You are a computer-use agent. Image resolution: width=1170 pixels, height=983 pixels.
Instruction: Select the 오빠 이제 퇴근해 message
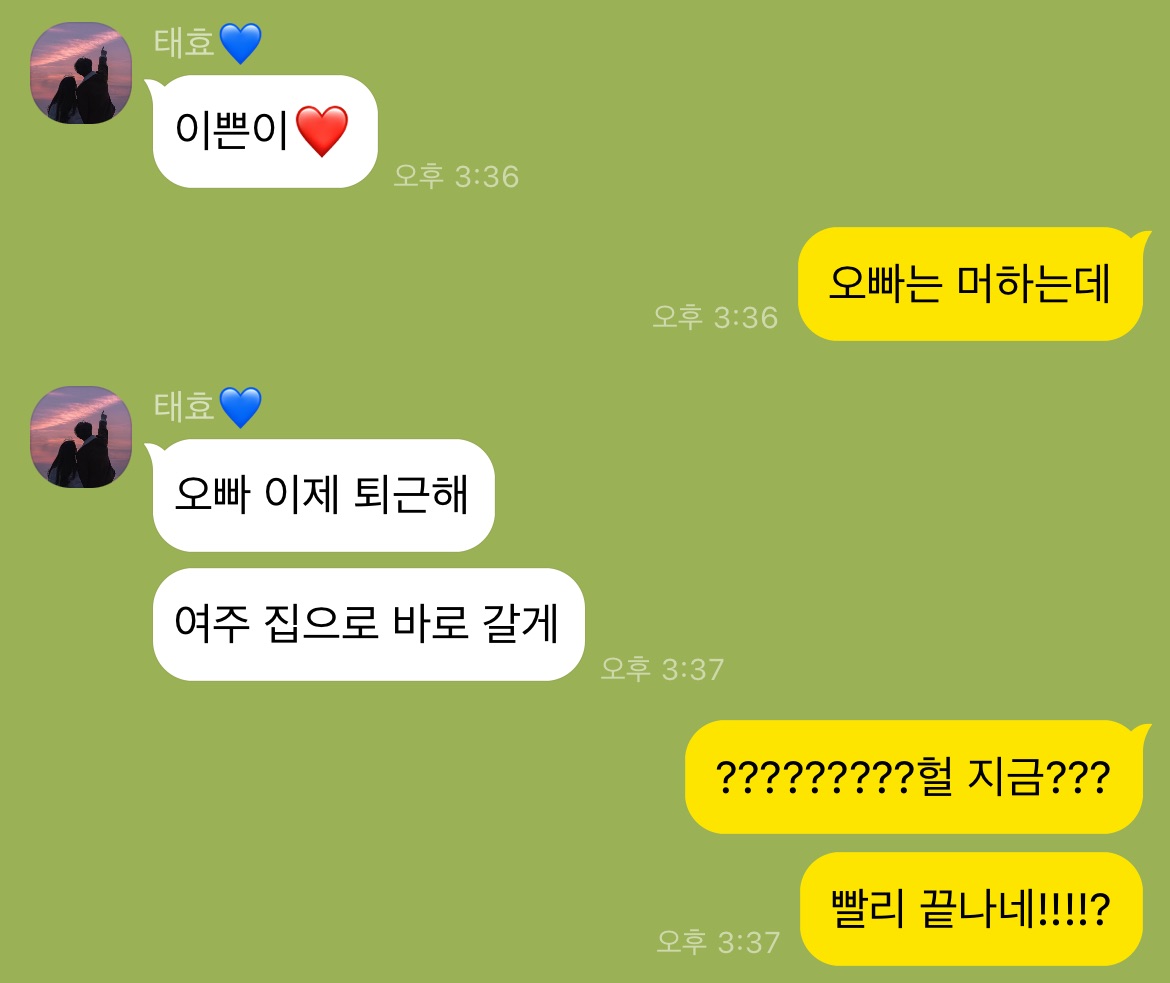323,496
